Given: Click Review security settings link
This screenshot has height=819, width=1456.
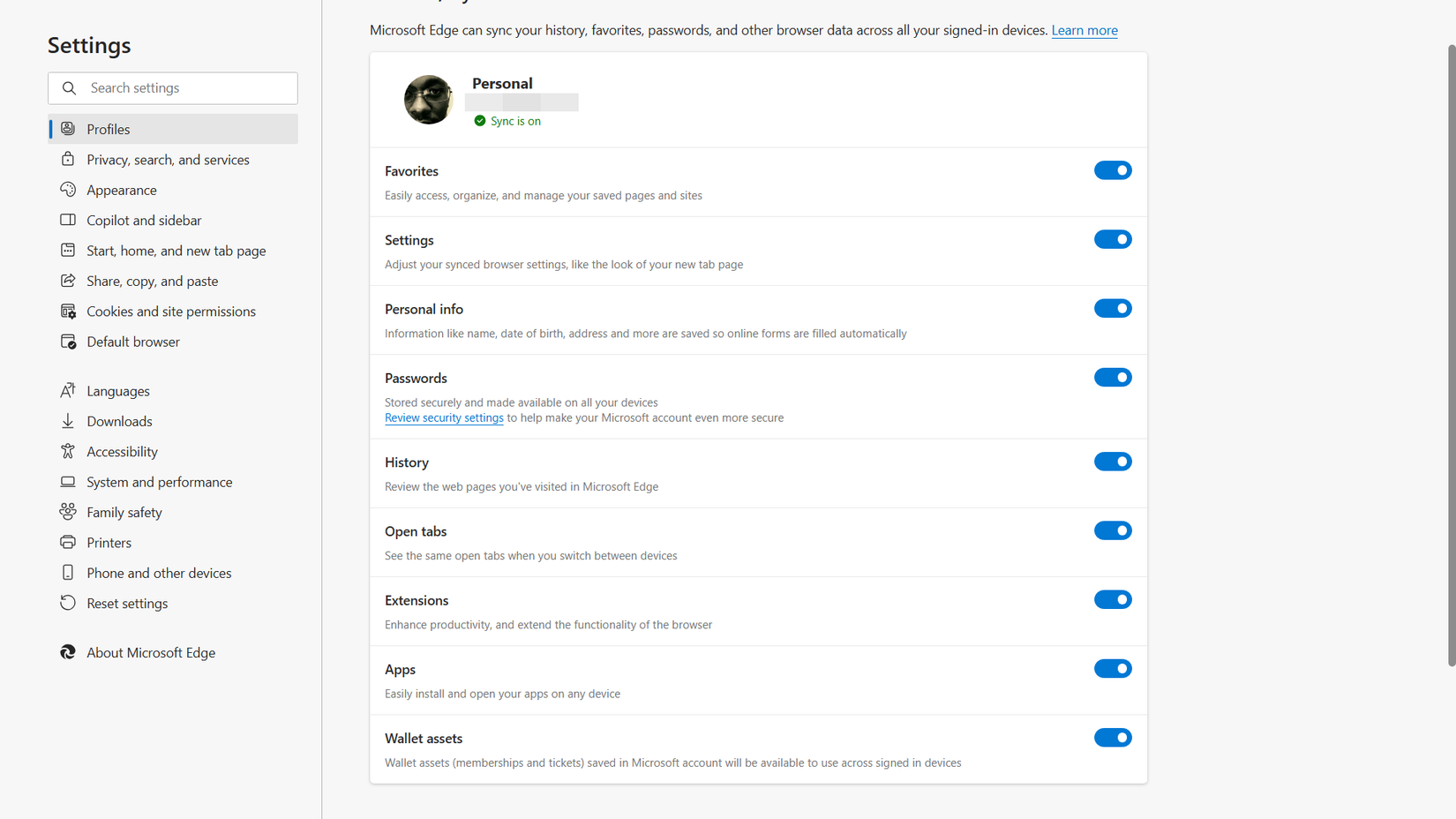Looking at the screenshot, I should 444,417.
